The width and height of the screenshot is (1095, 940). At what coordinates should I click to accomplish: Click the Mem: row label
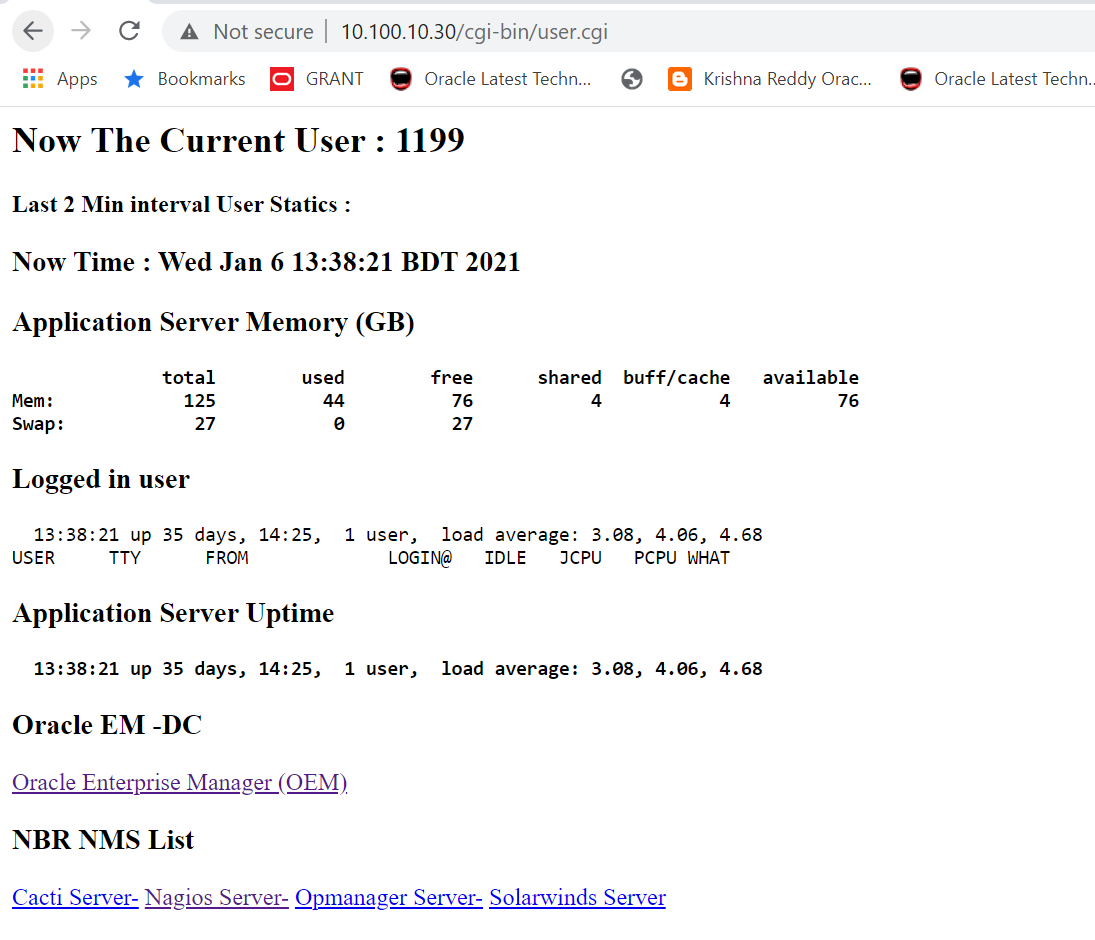click(33, 401)
